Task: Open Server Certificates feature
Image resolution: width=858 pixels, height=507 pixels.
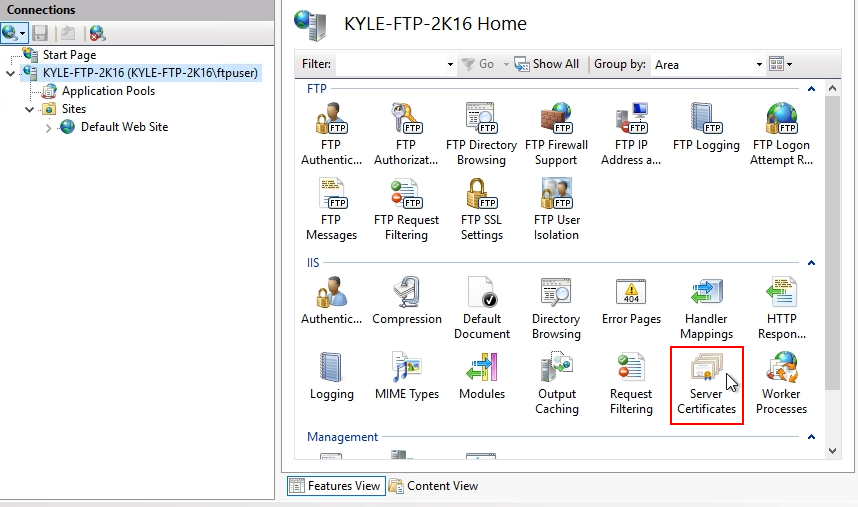Action: tap(706, 383)
